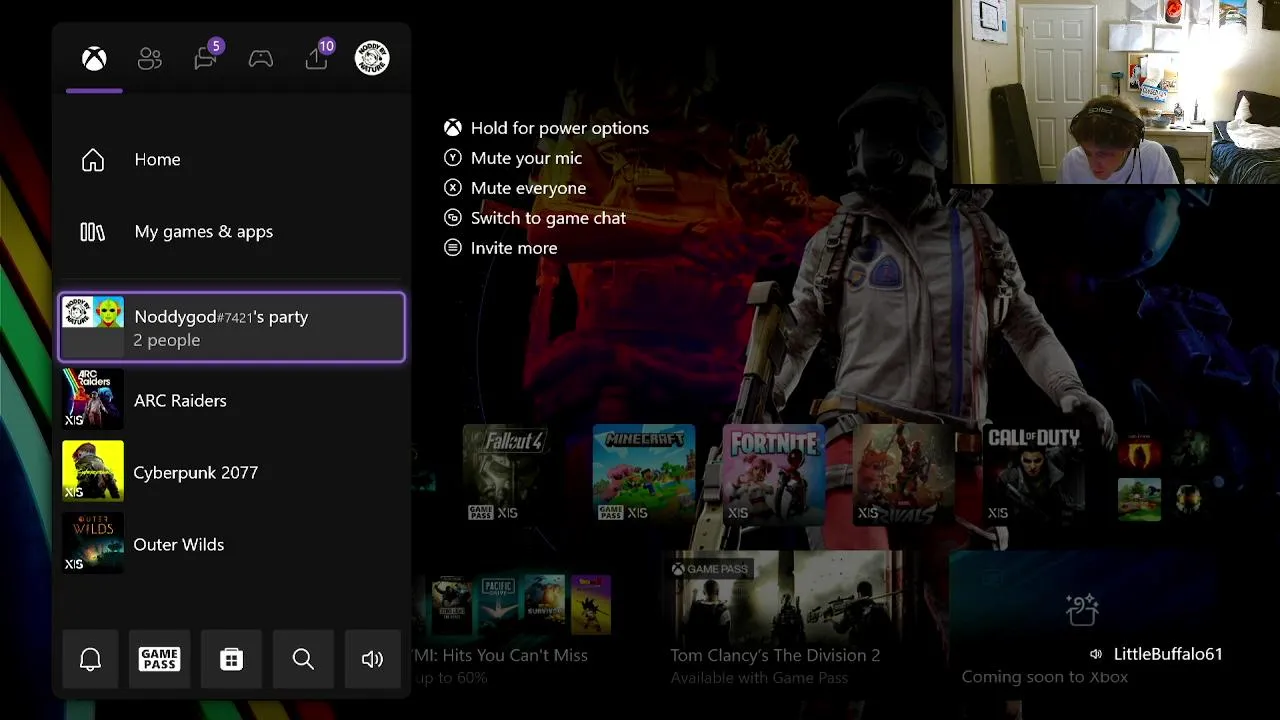Open Parties & chats tab with badge 5
This screenshot has width=1280, height=720.
pos(206,57)
